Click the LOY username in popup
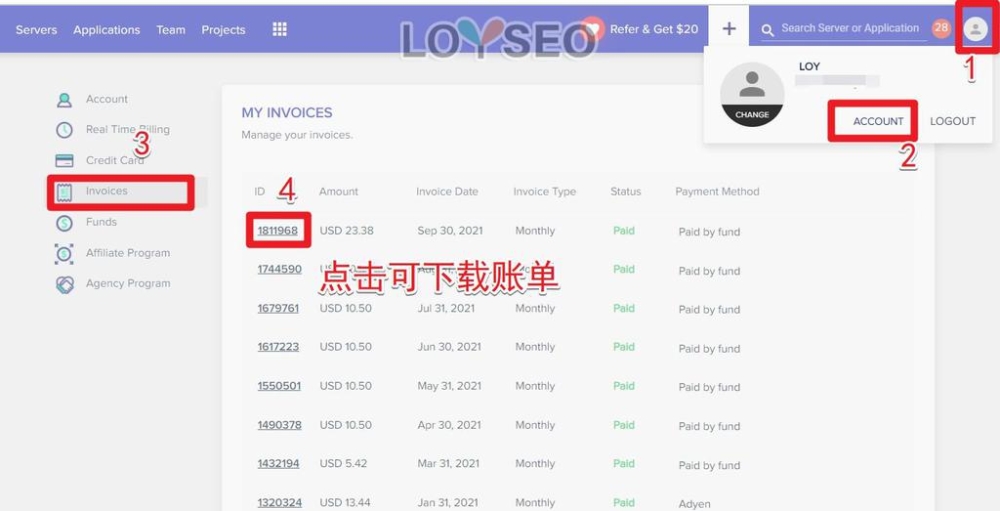 coord(809,66)
